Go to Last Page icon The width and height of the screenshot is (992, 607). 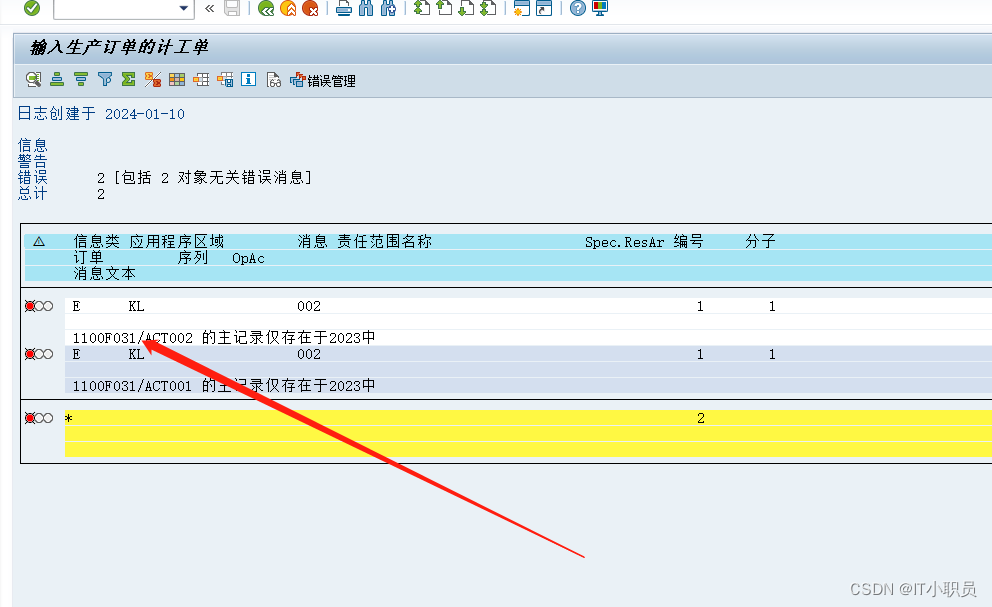tap(488, 8)
